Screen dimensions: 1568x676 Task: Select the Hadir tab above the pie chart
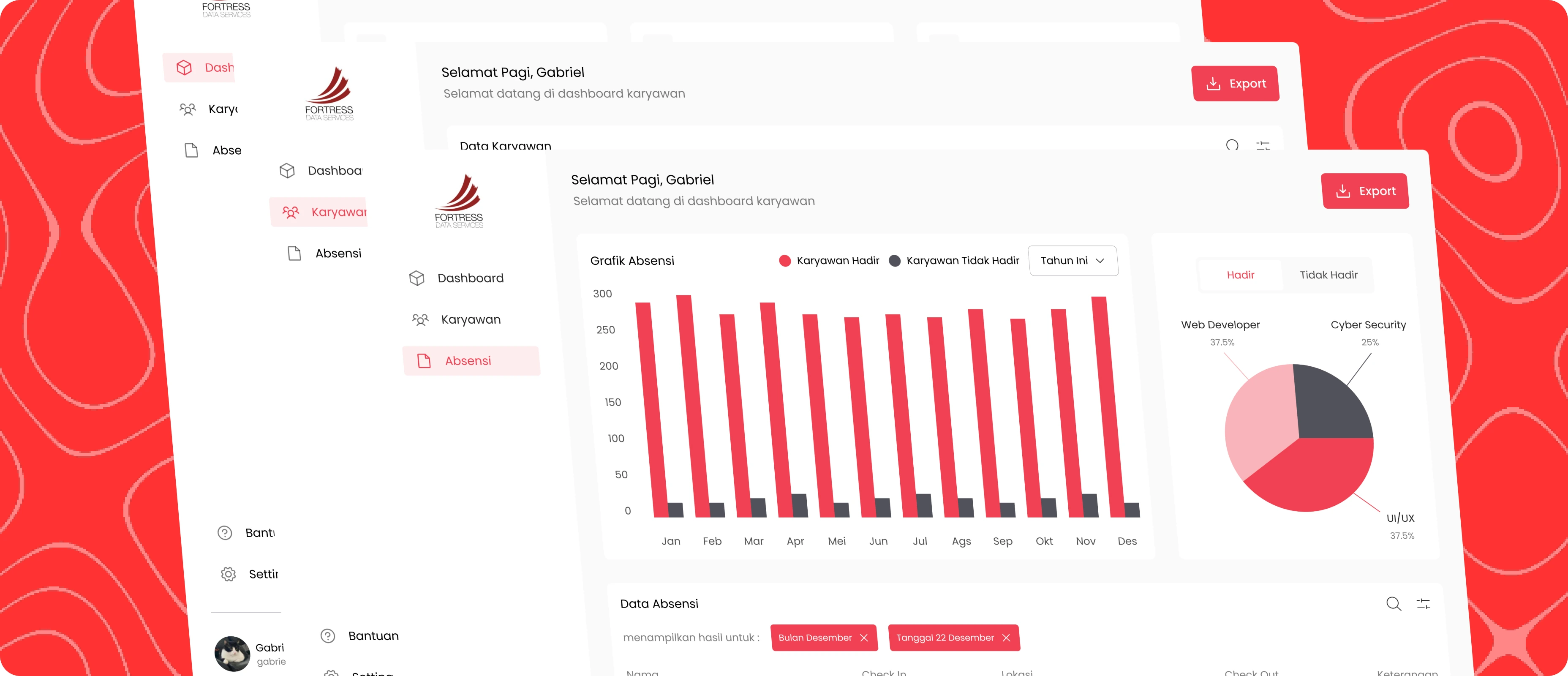[x=1241, y=275]
